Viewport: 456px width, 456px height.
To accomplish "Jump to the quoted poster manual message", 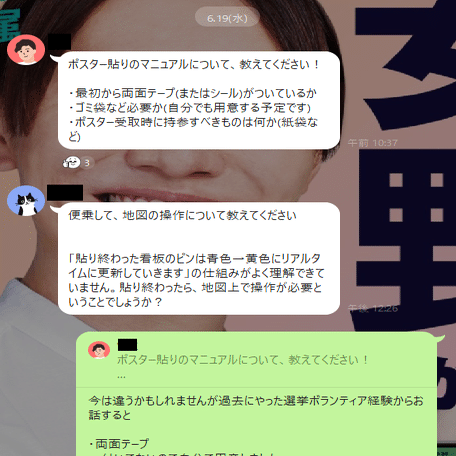I will click(243, 360).
